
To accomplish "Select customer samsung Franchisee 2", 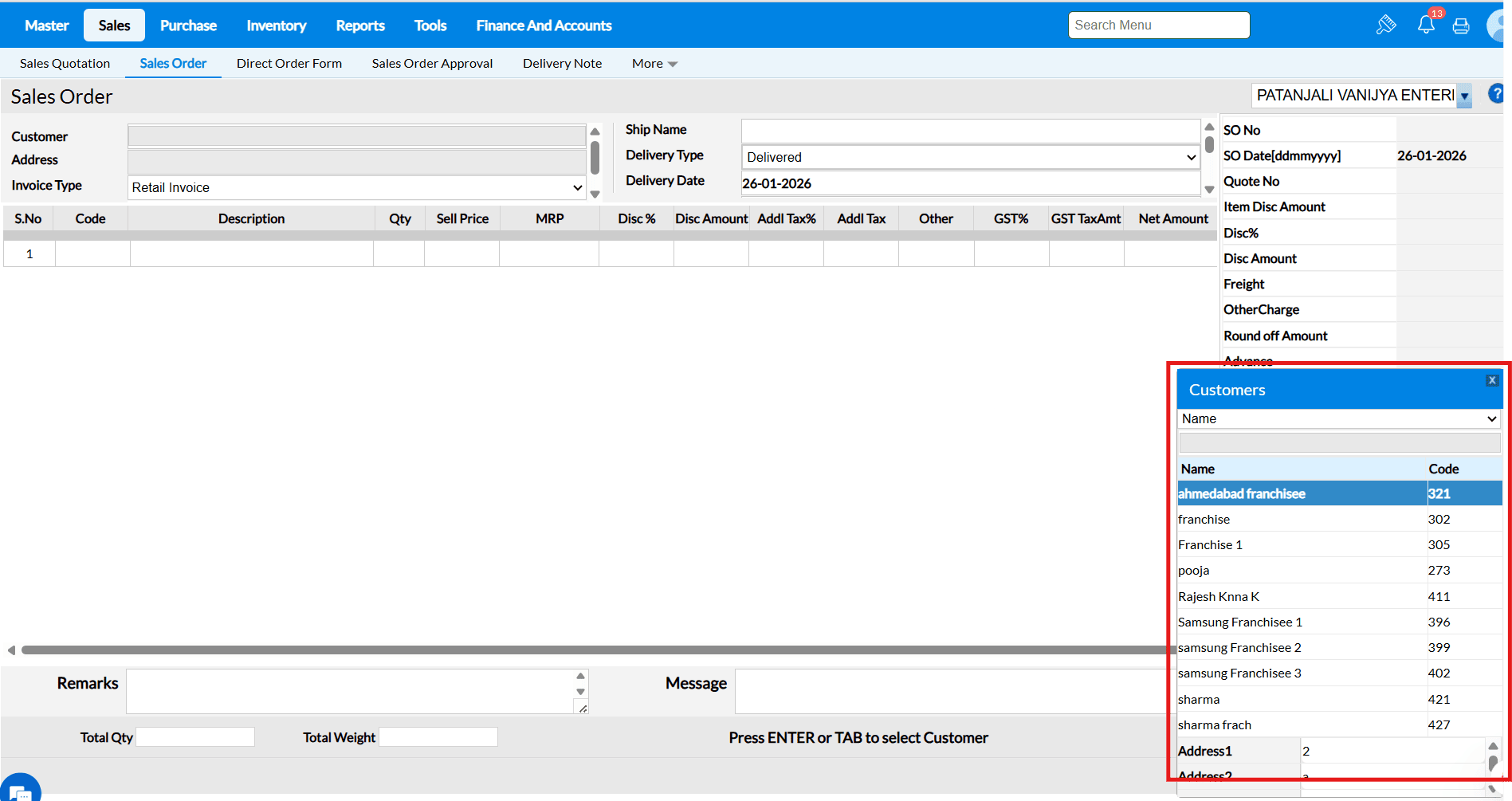I will click(1339, 648).
